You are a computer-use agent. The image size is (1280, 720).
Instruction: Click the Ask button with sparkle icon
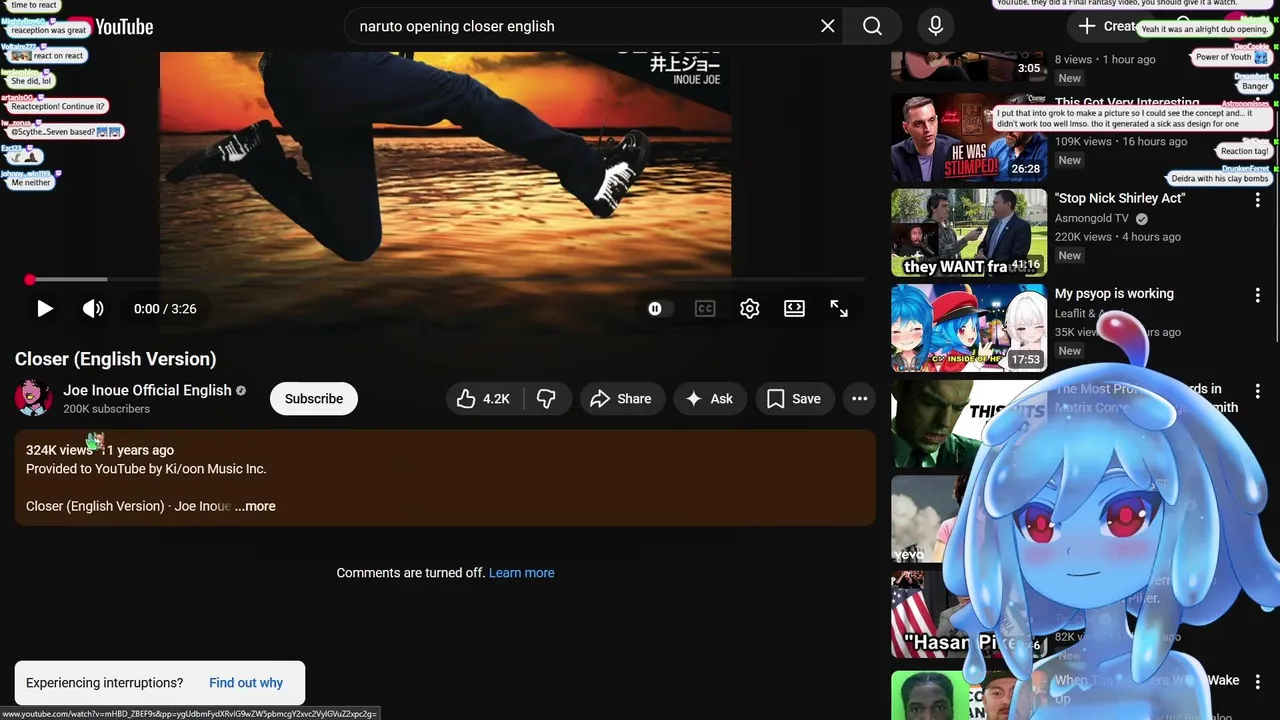coord(710,398)
